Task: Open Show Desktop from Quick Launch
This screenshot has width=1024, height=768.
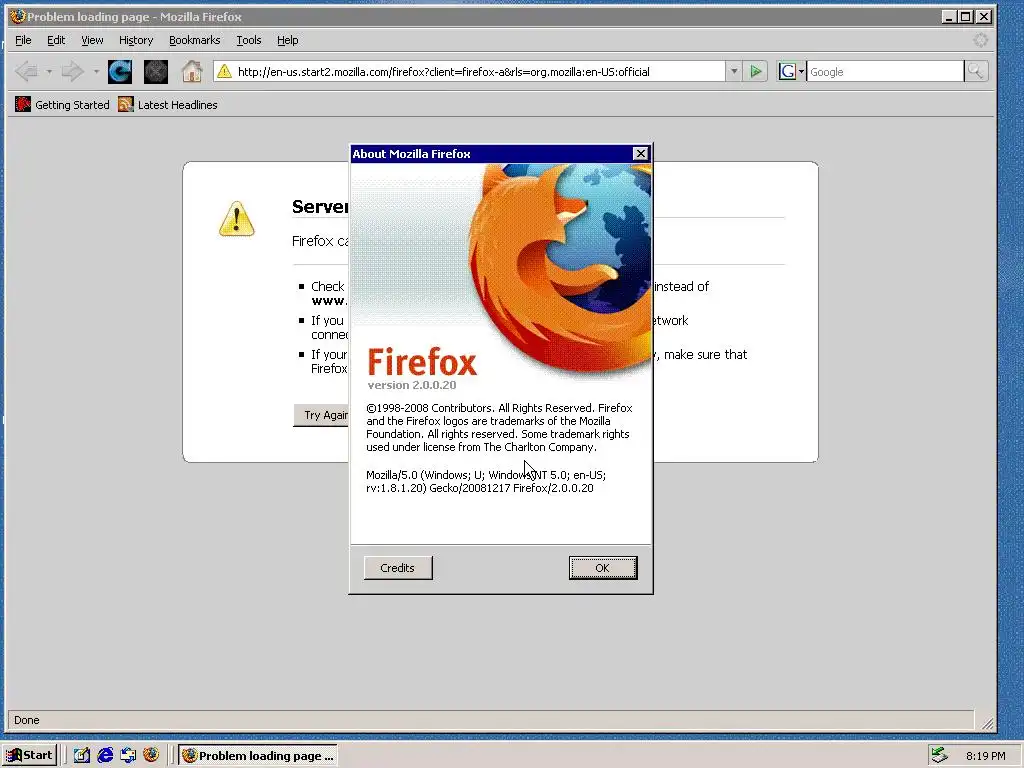Action: click(81, 755)
